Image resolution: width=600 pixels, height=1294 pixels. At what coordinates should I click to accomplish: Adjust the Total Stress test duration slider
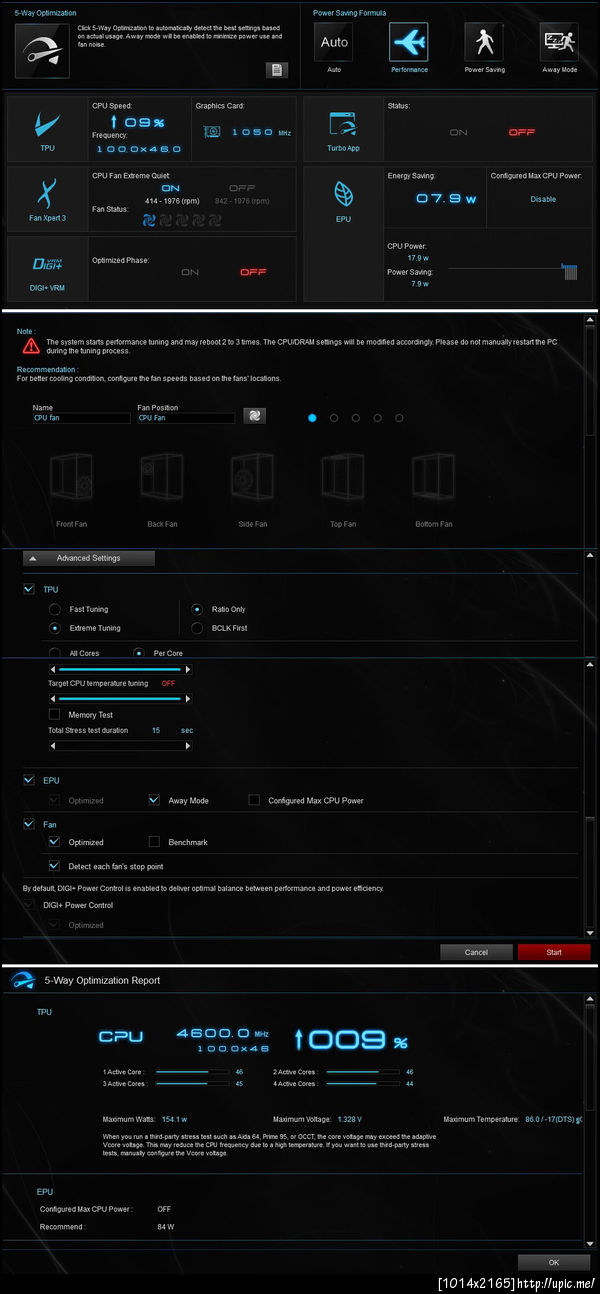[120, 746]
